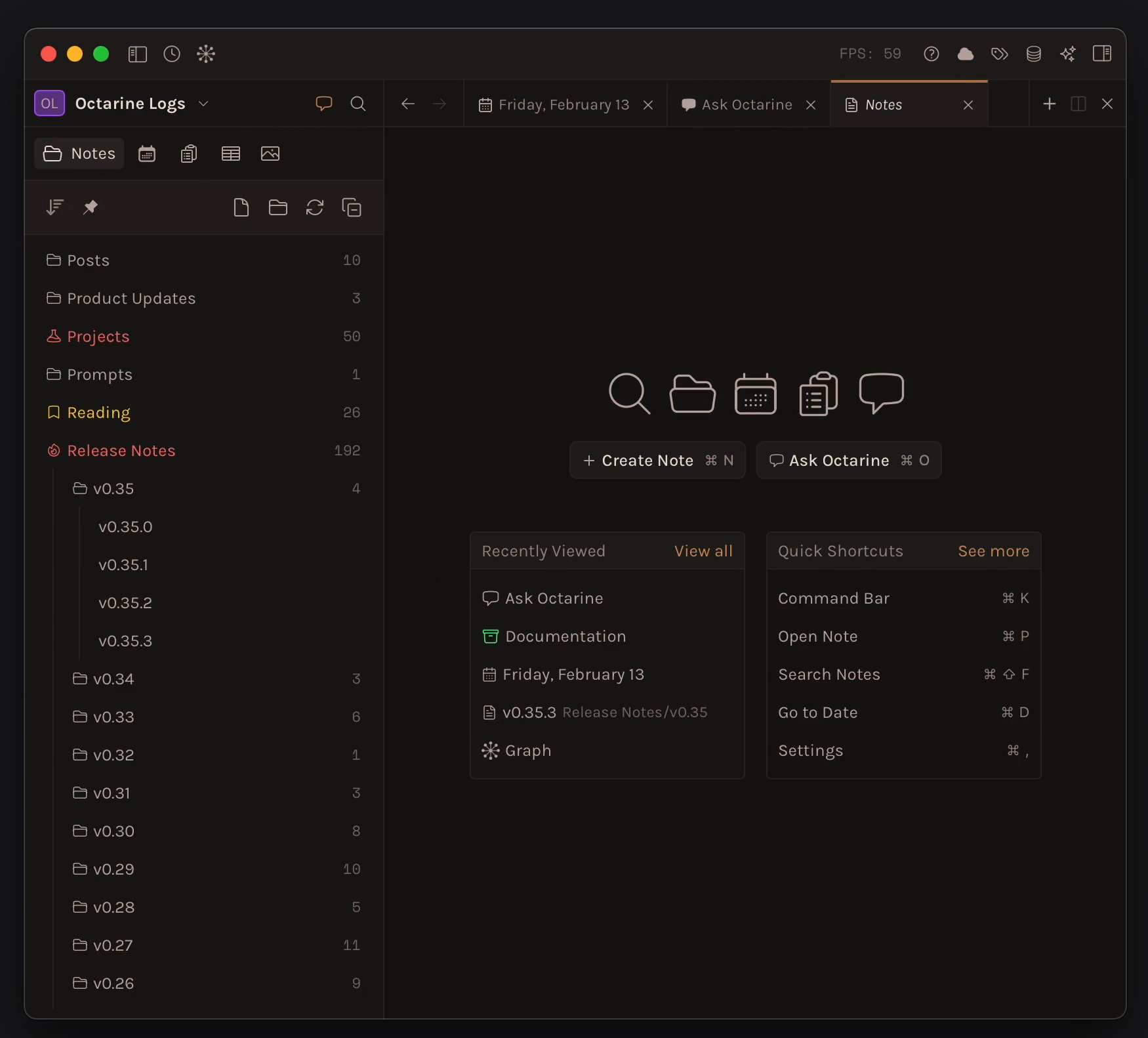Screen dimensions: 1148x1038
Task: Toggle the right sidebar panel icon
Action: (x=1102, y=54)
